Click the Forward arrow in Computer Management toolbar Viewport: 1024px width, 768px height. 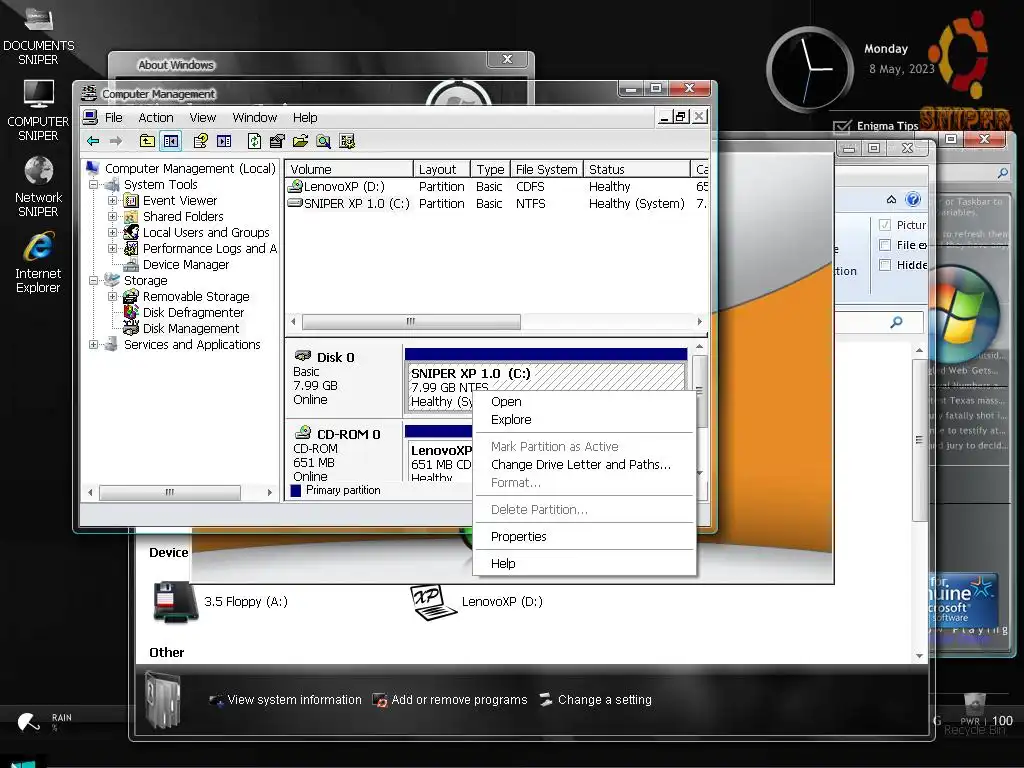coord(116,141)
